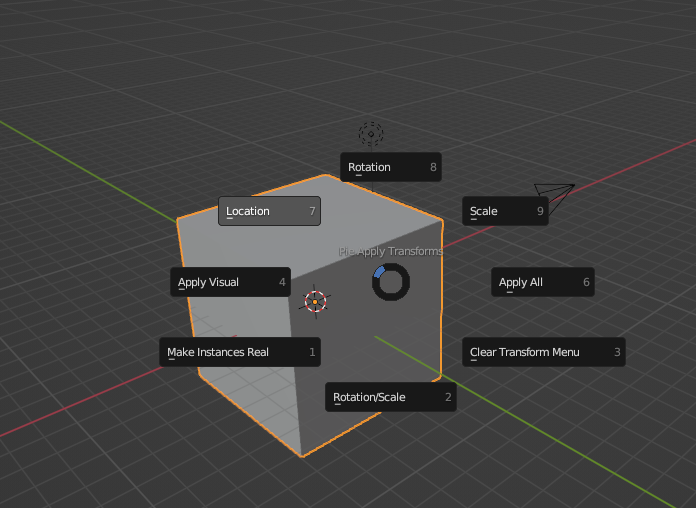Screen dimensions: 696x508
Task: Click the 3D cursor on the cube
Action: [315, 302]
